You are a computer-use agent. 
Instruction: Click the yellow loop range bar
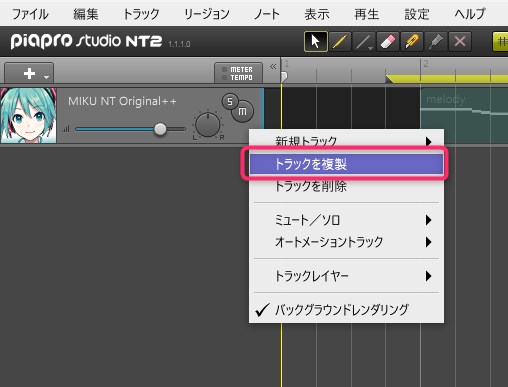pyautogui.click(x=447, y=79)
